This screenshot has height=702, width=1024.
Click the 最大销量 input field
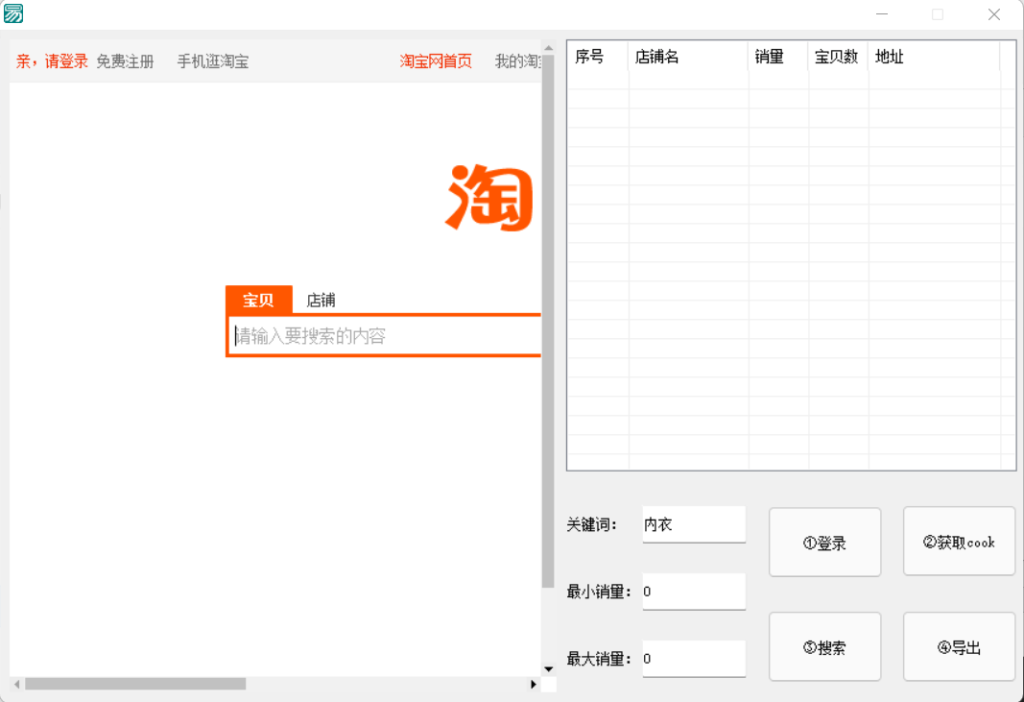pos(693,658)
